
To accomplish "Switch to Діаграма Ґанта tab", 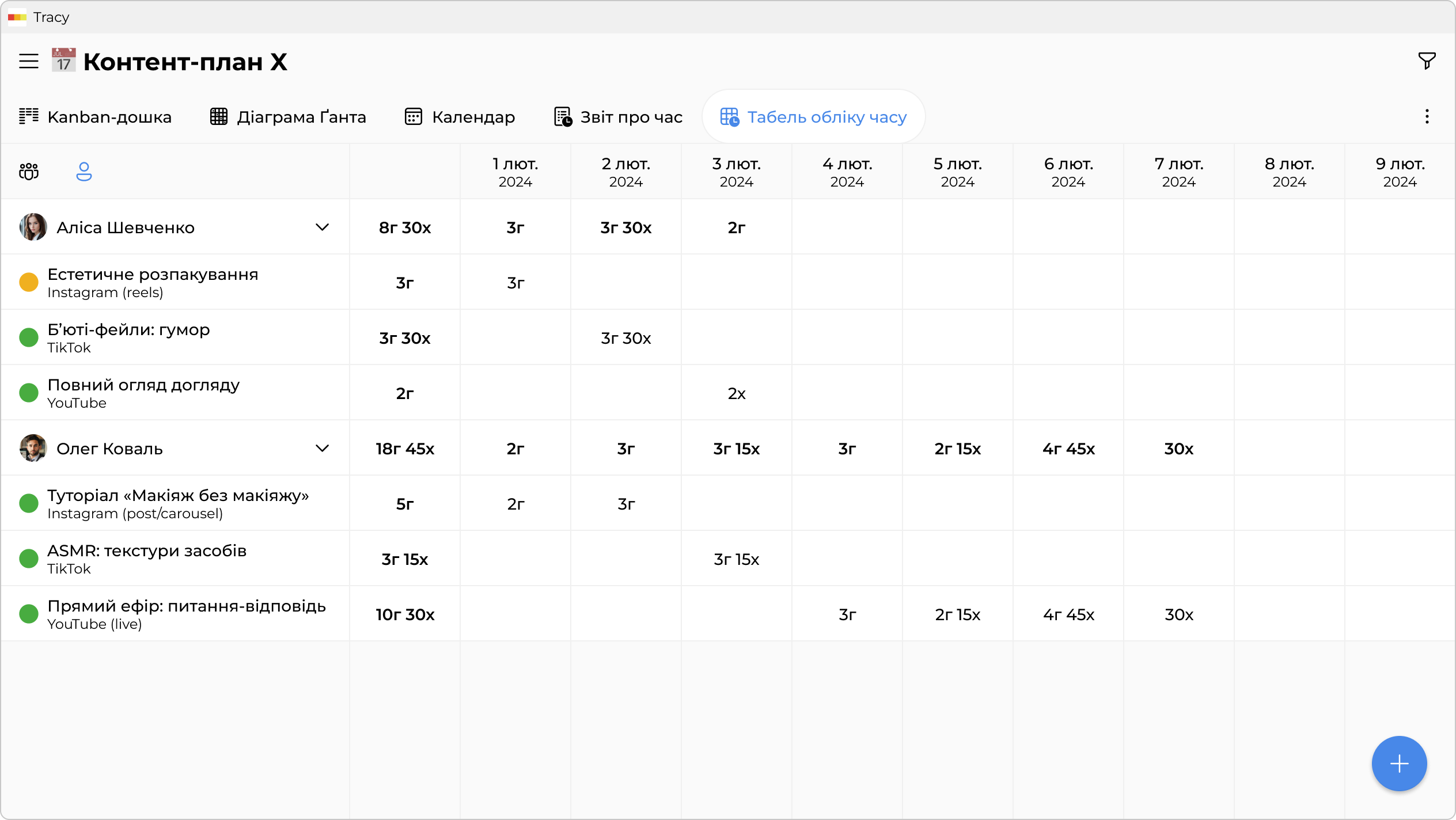I will tap(288, 117).
